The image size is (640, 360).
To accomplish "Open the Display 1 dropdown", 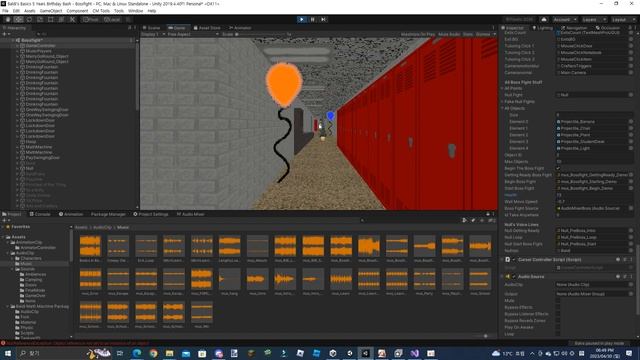I will point(153,34).
